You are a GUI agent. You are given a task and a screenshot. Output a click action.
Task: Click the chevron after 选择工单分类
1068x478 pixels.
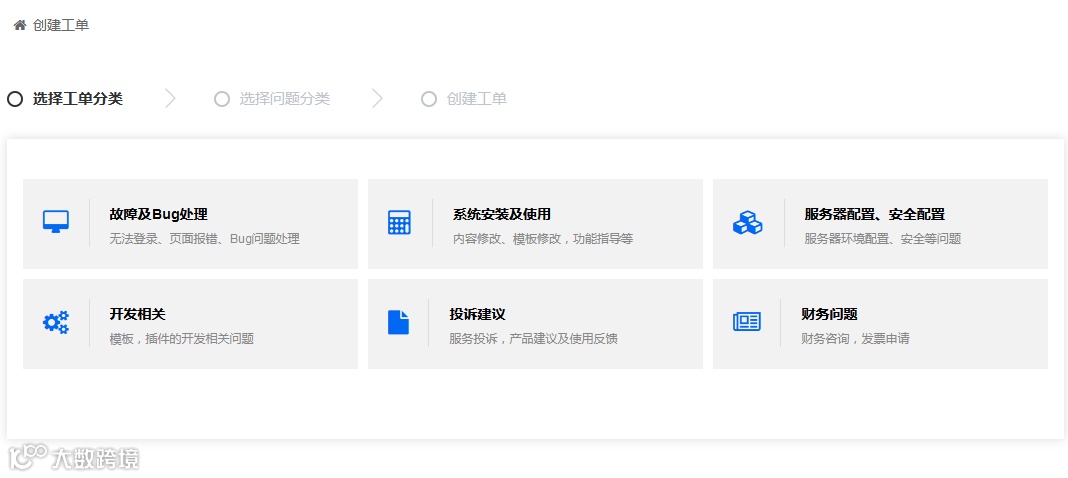coord(170,99)
